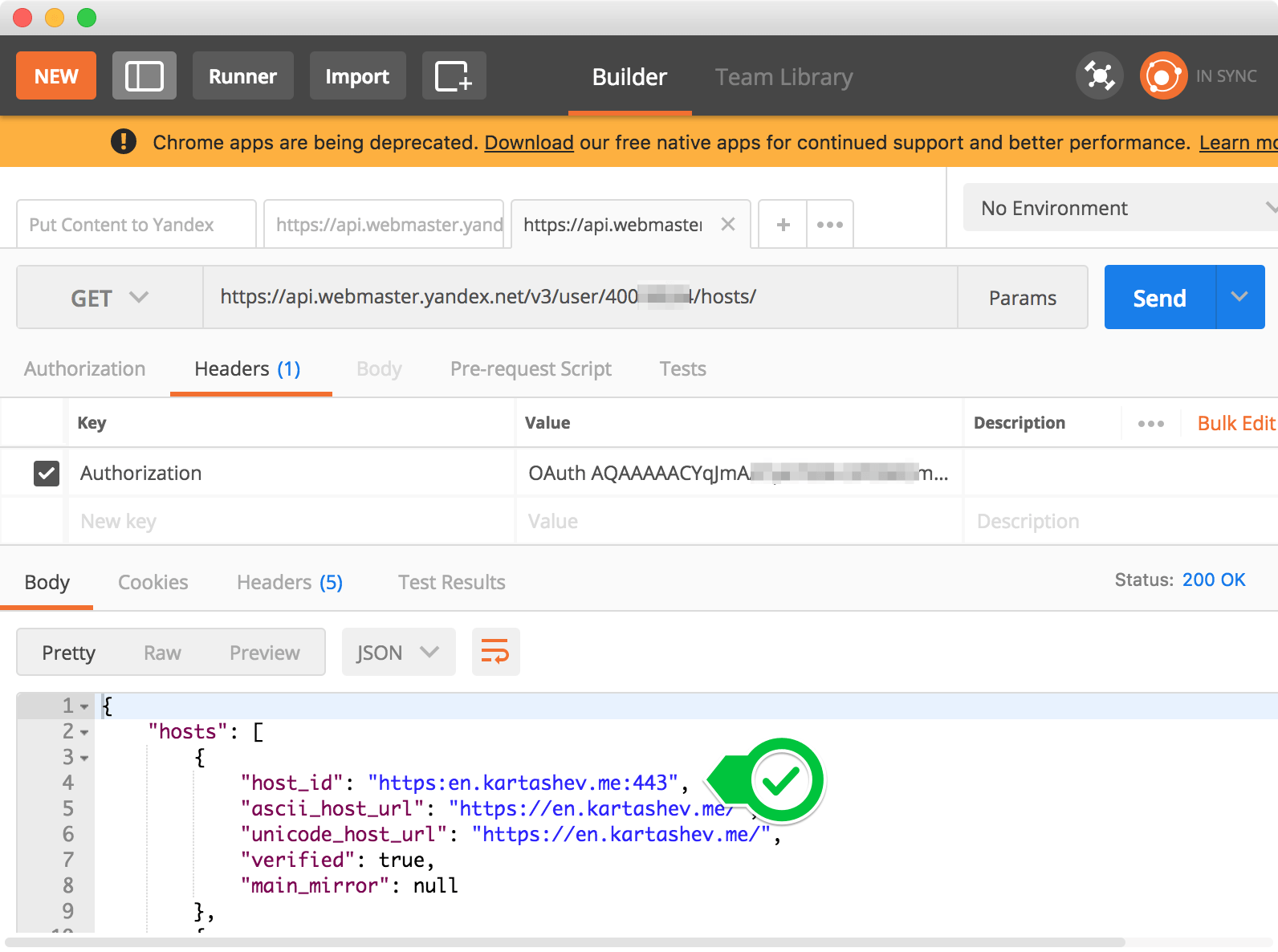The width and height of the screenshot is (1278, 952).
Task: Click the empty header Value field
Action: coord(739,521)
